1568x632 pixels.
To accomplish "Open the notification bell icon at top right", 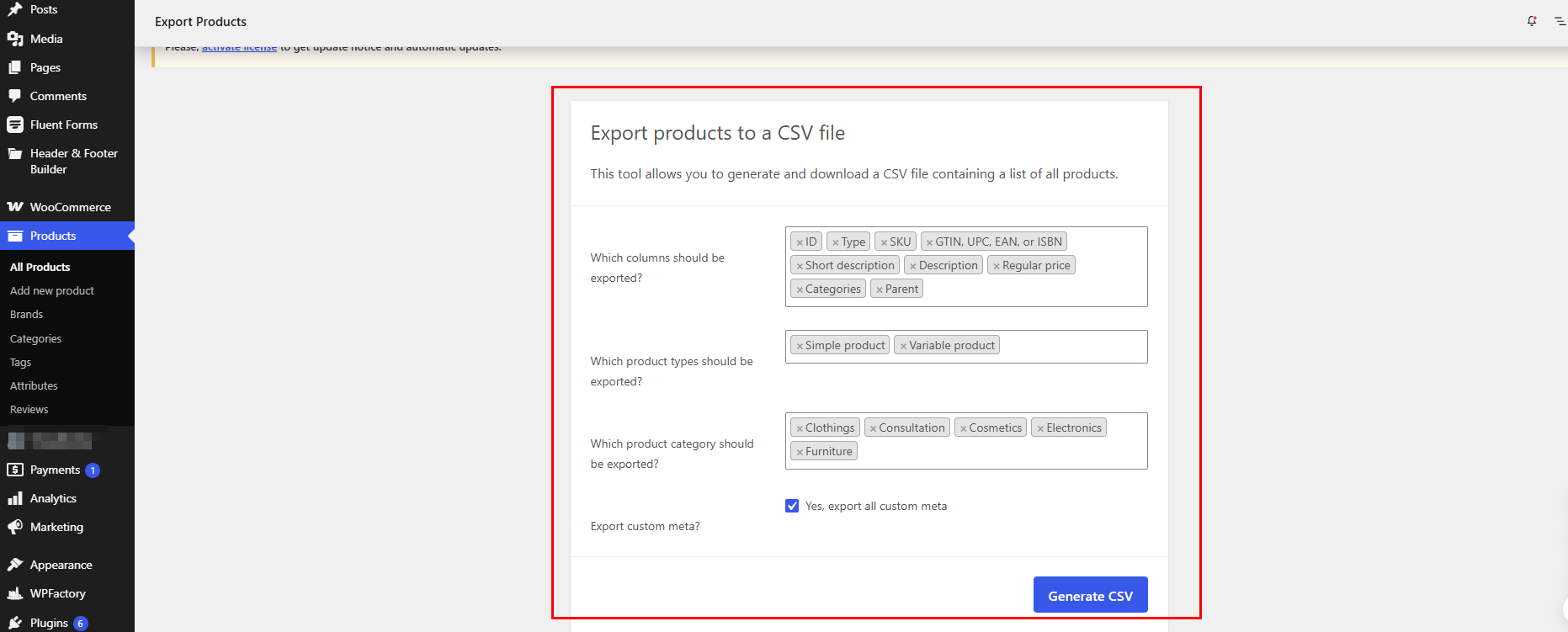I will 1532,21.
